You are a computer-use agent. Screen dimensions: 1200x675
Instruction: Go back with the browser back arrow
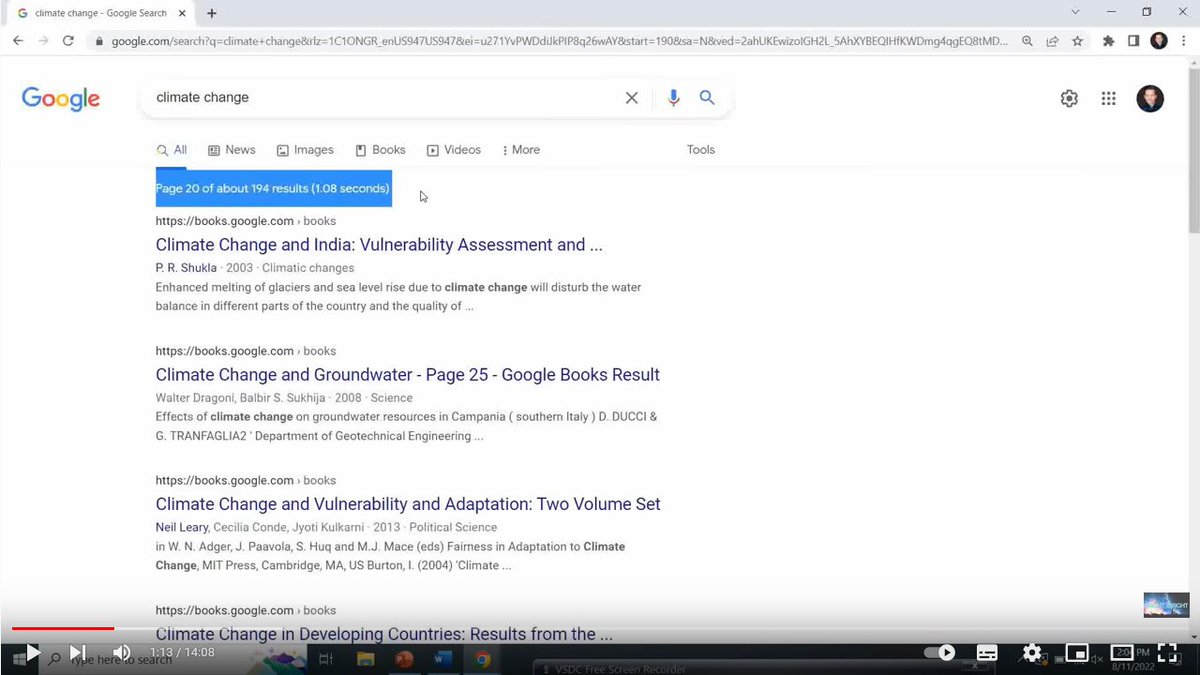[18, 41]
